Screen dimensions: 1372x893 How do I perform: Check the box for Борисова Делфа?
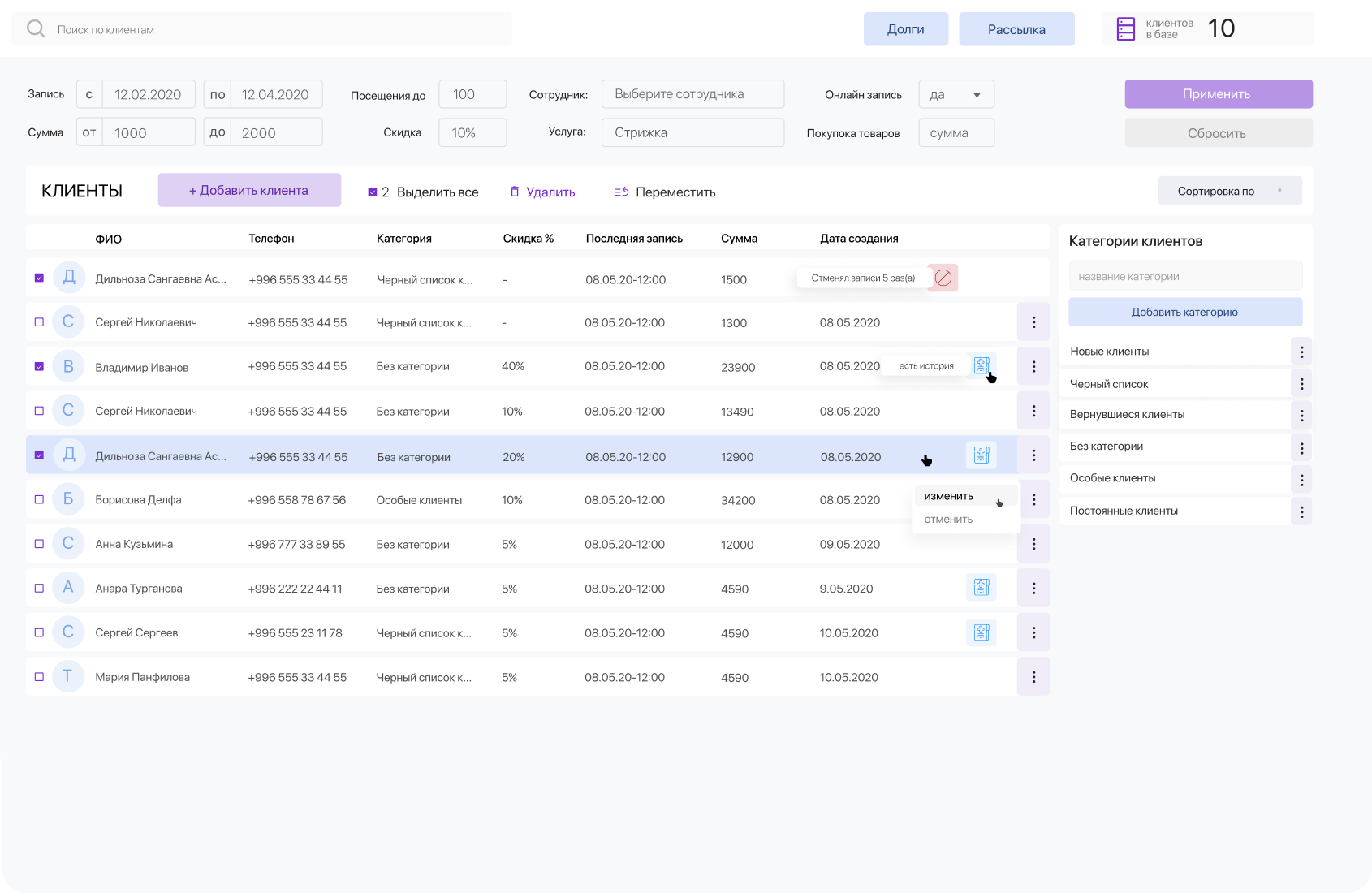tap(39, 499)
